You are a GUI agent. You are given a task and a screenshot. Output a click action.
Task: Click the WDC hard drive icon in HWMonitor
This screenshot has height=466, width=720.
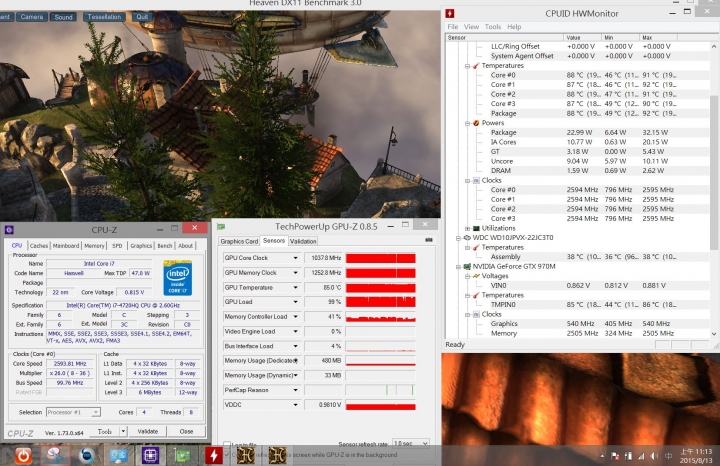[467, 238]
